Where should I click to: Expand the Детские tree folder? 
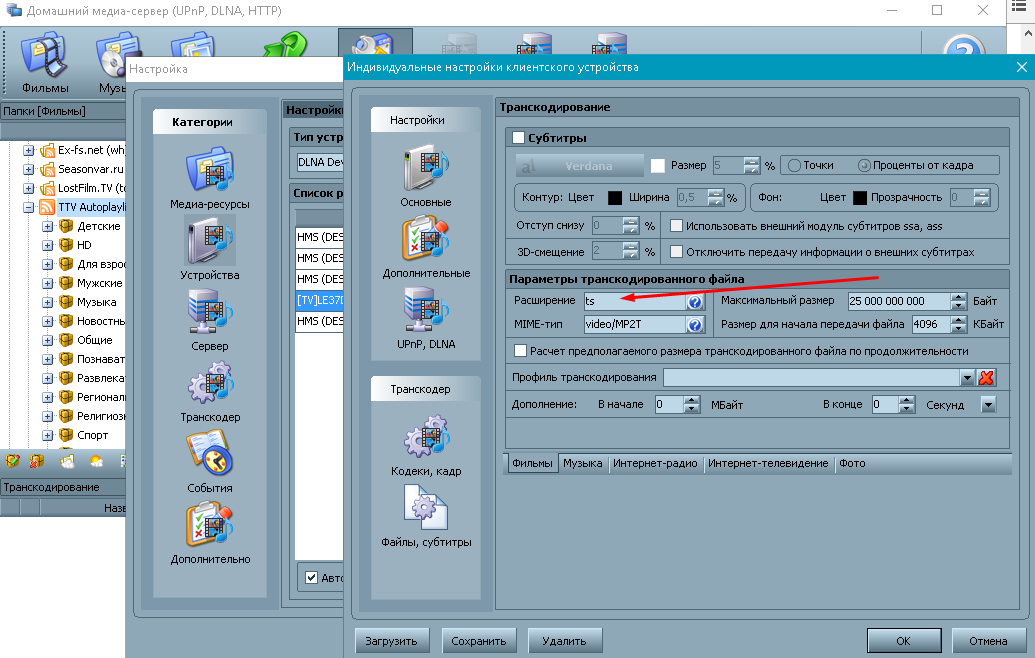[47, 226]
